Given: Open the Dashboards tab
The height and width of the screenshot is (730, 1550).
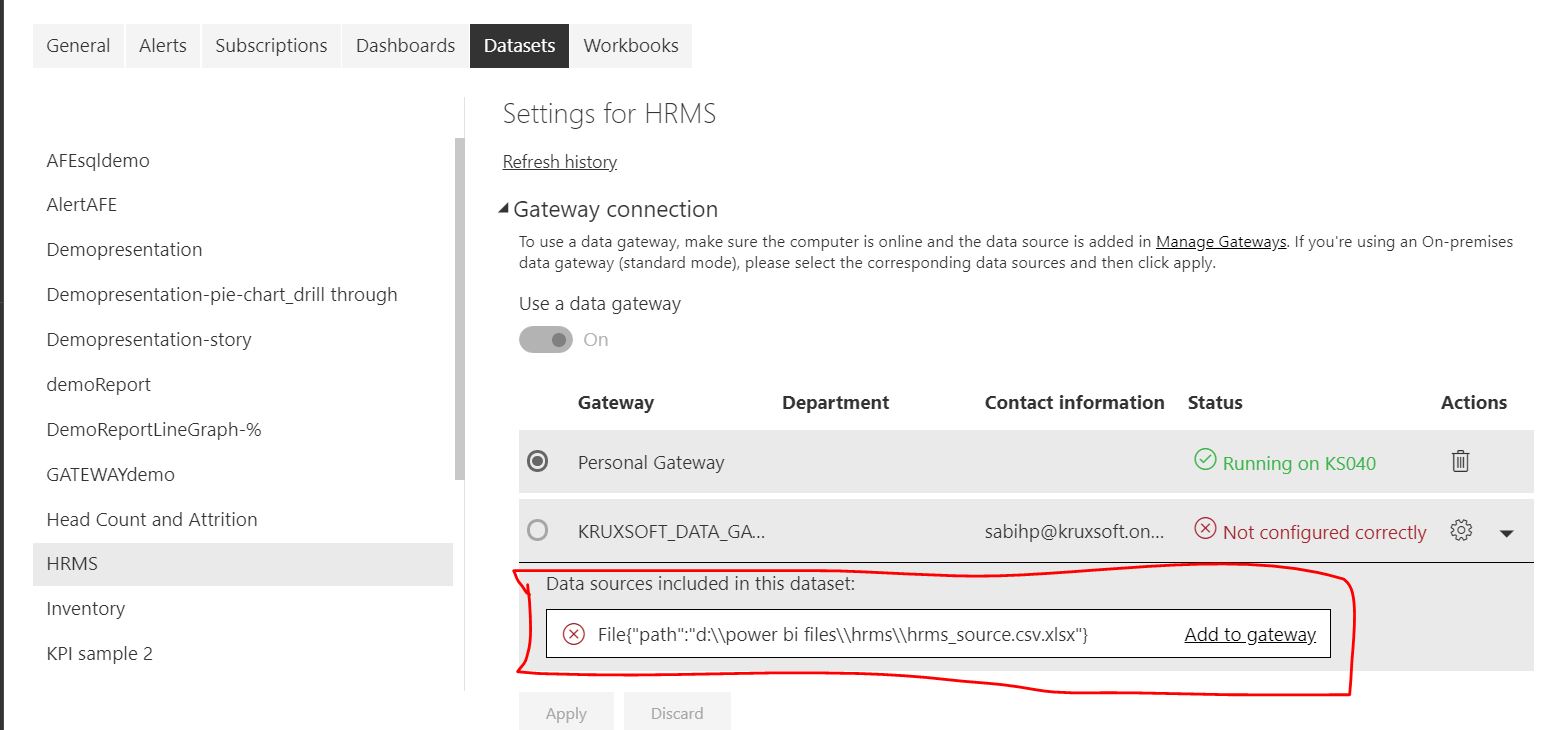Looking at the screenshot, I should pos(405,46).
